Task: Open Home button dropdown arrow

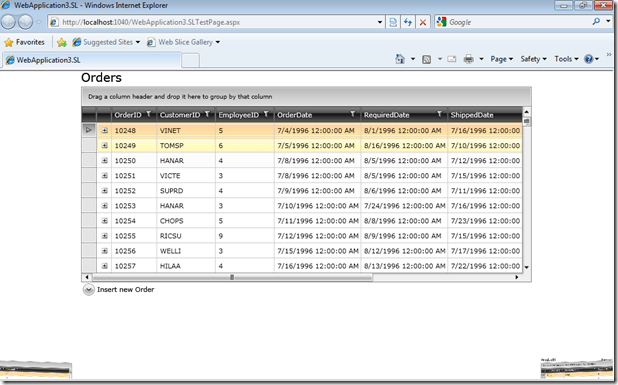Action: [413, 59]
